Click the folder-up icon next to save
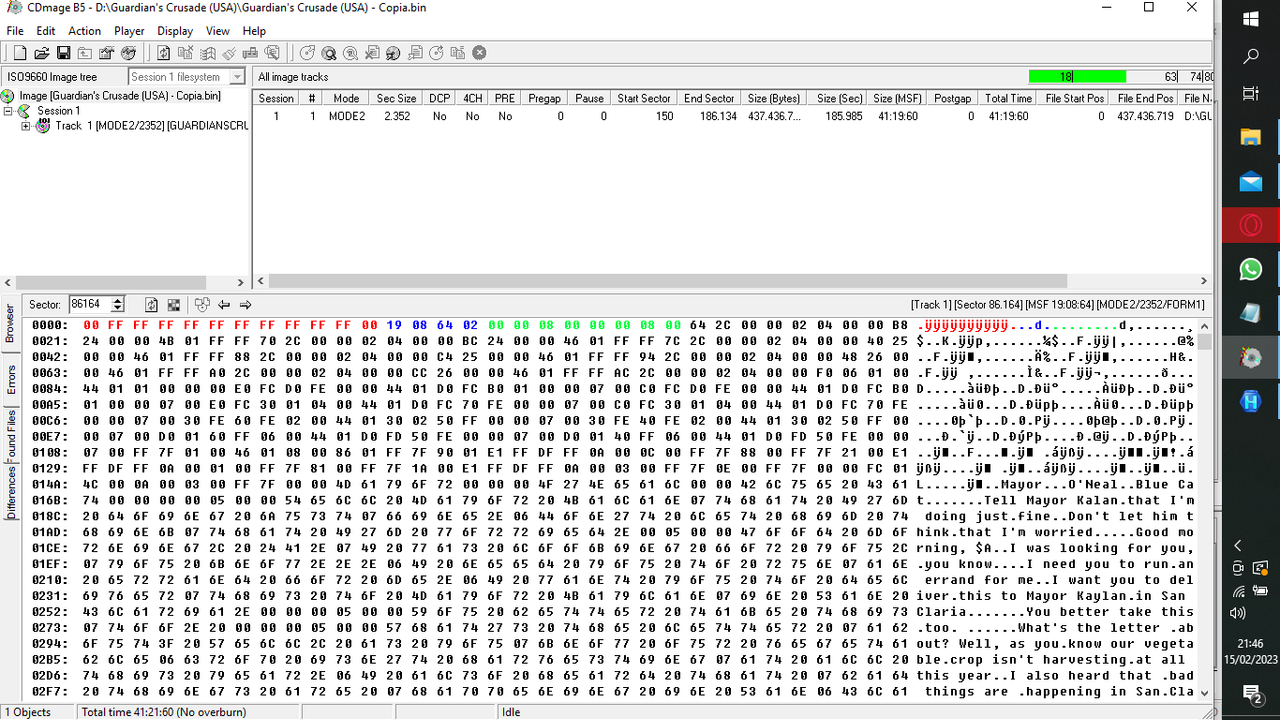Image resolution: width=1280 pixels, height=720 pixels. coord(85,53)
